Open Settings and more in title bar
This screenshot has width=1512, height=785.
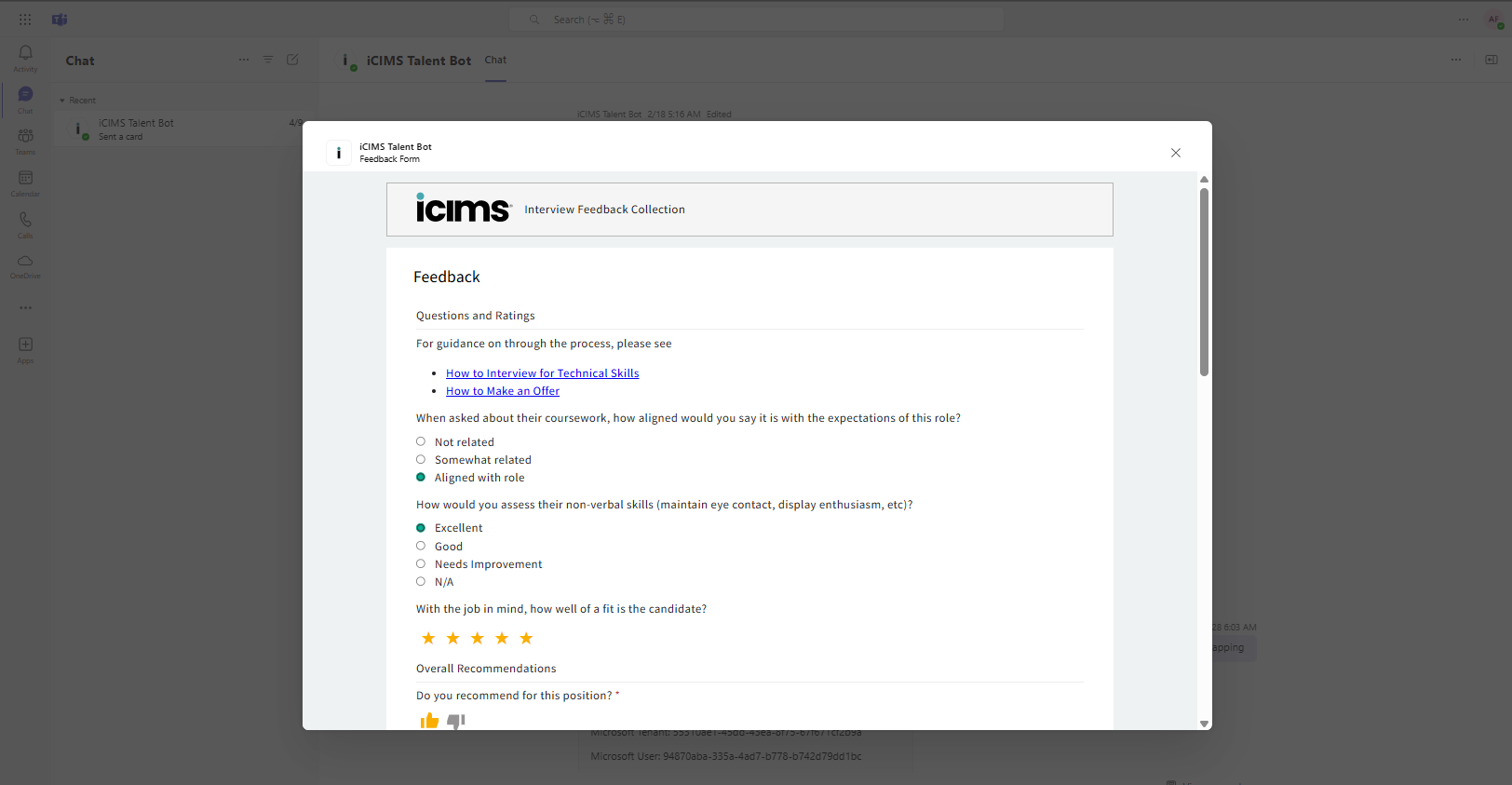coord(1464,20)
